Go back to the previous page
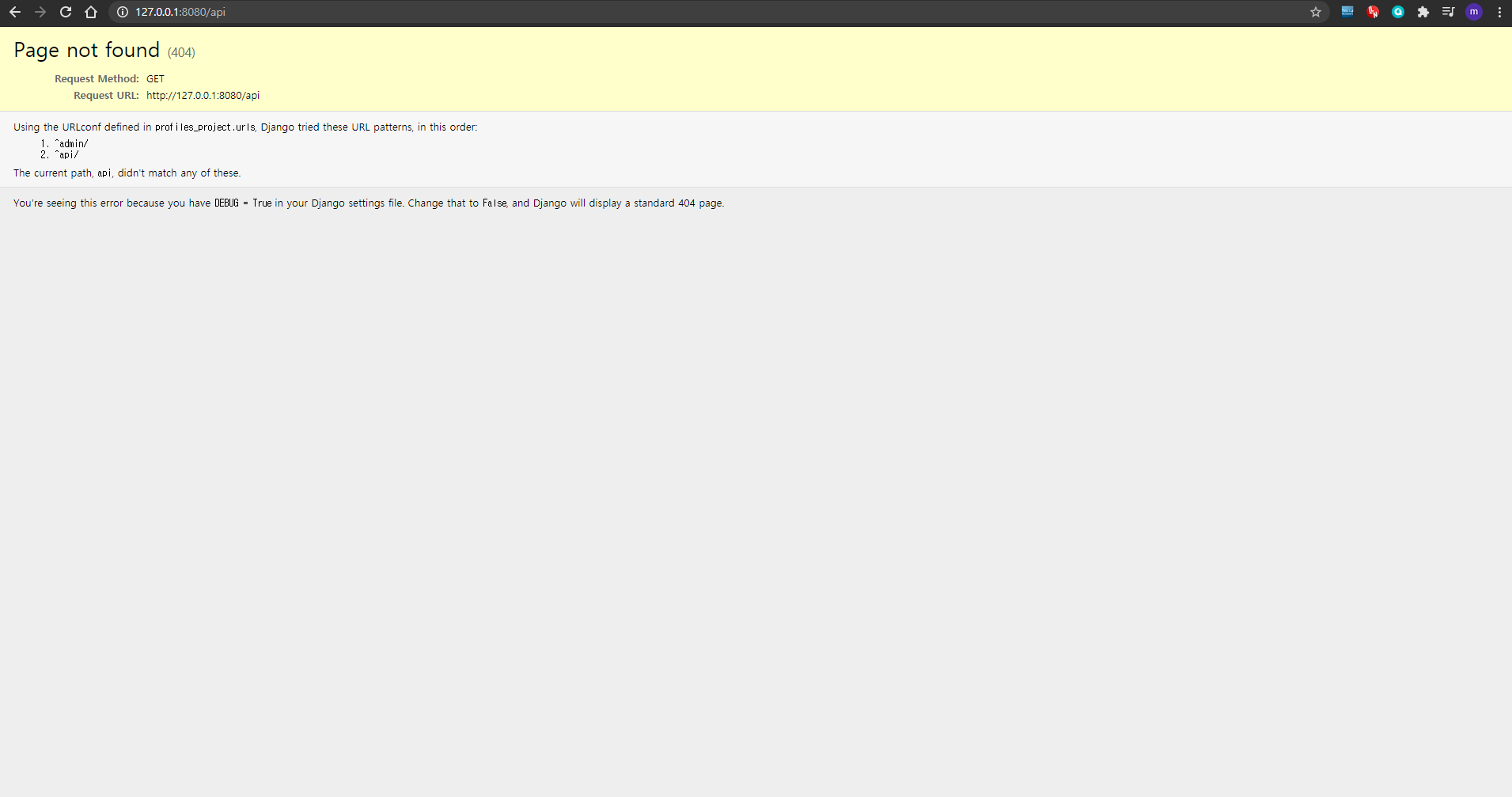This screenshot has height=797, width=1512. [15, 12]
